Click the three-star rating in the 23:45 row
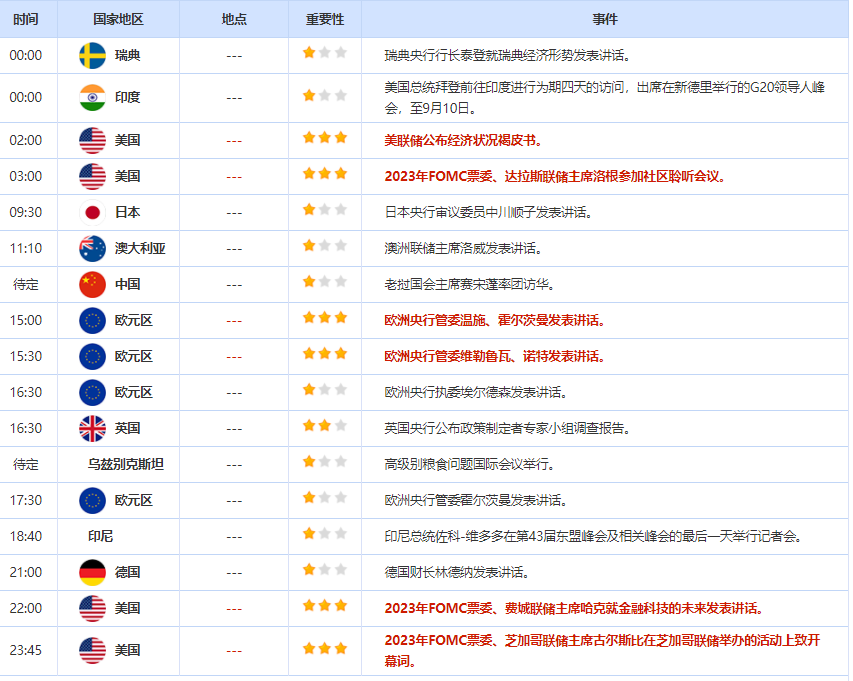 coord(325,649)
